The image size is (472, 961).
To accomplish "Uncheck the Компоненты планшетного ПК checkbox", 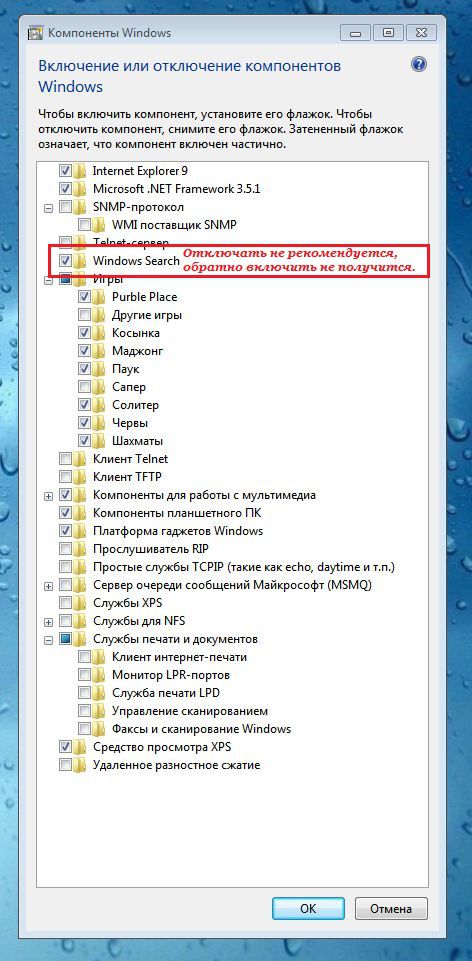I will (x=65, y=513).
